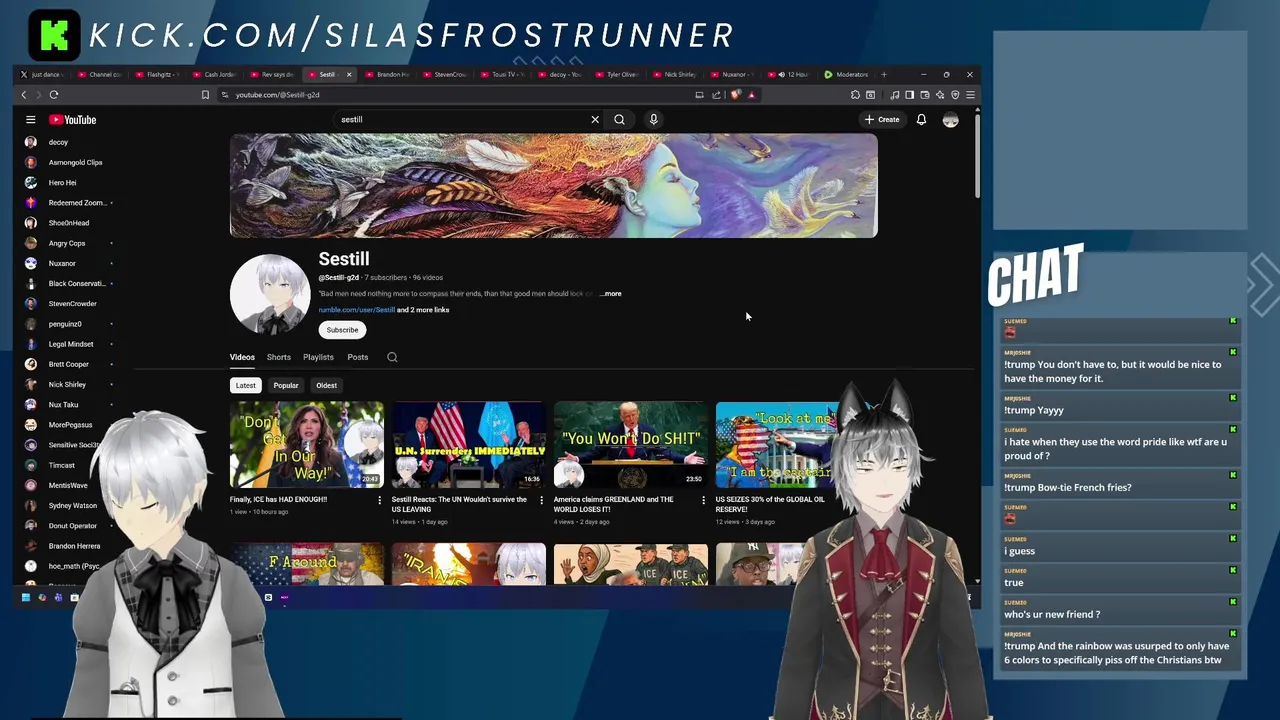Switch to the Posts channel tab

click(357, 357)
